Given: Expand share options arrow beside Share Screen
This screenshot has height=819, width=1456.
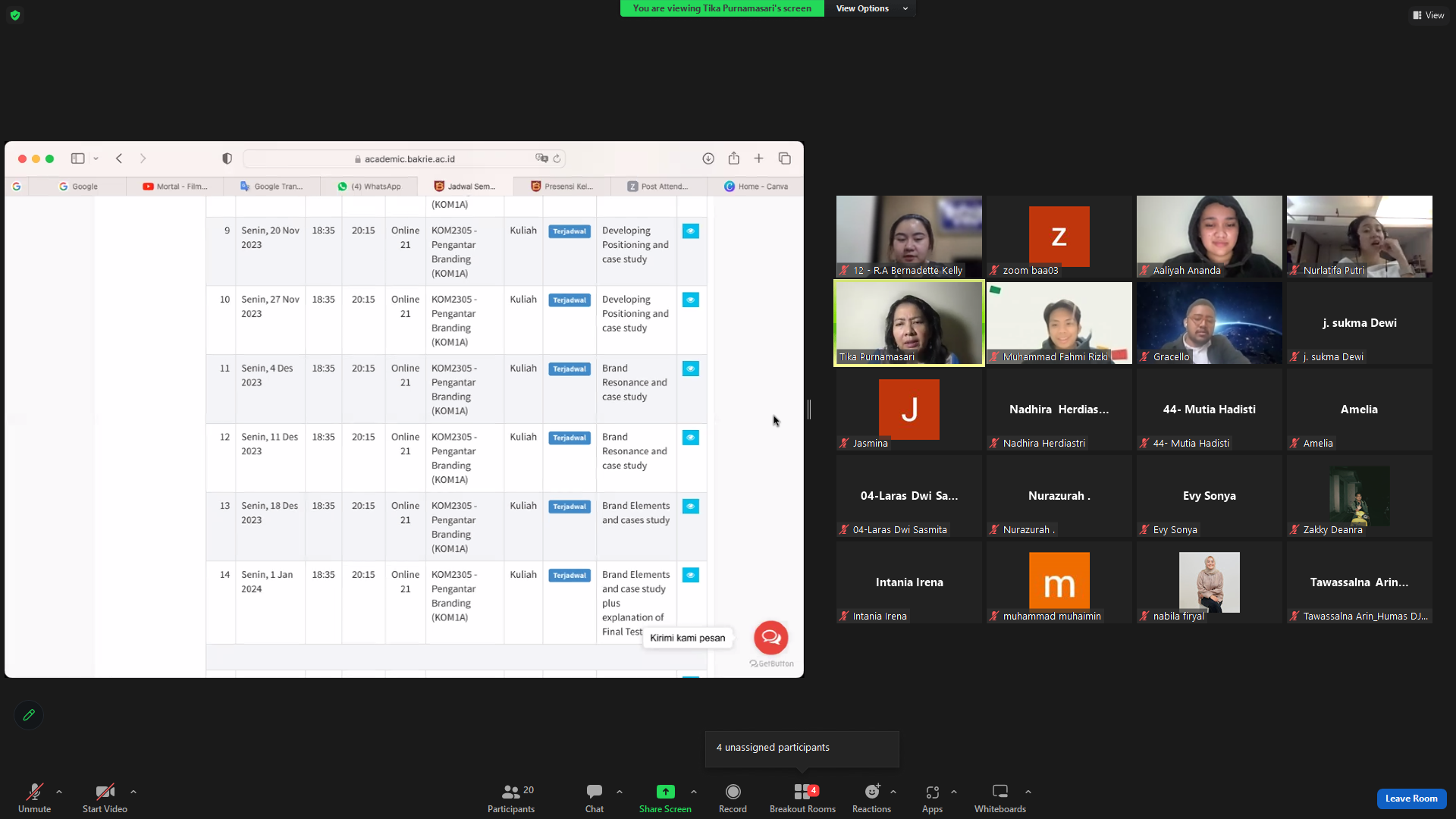Looking at the screenshot, I should tap(694, 792).
